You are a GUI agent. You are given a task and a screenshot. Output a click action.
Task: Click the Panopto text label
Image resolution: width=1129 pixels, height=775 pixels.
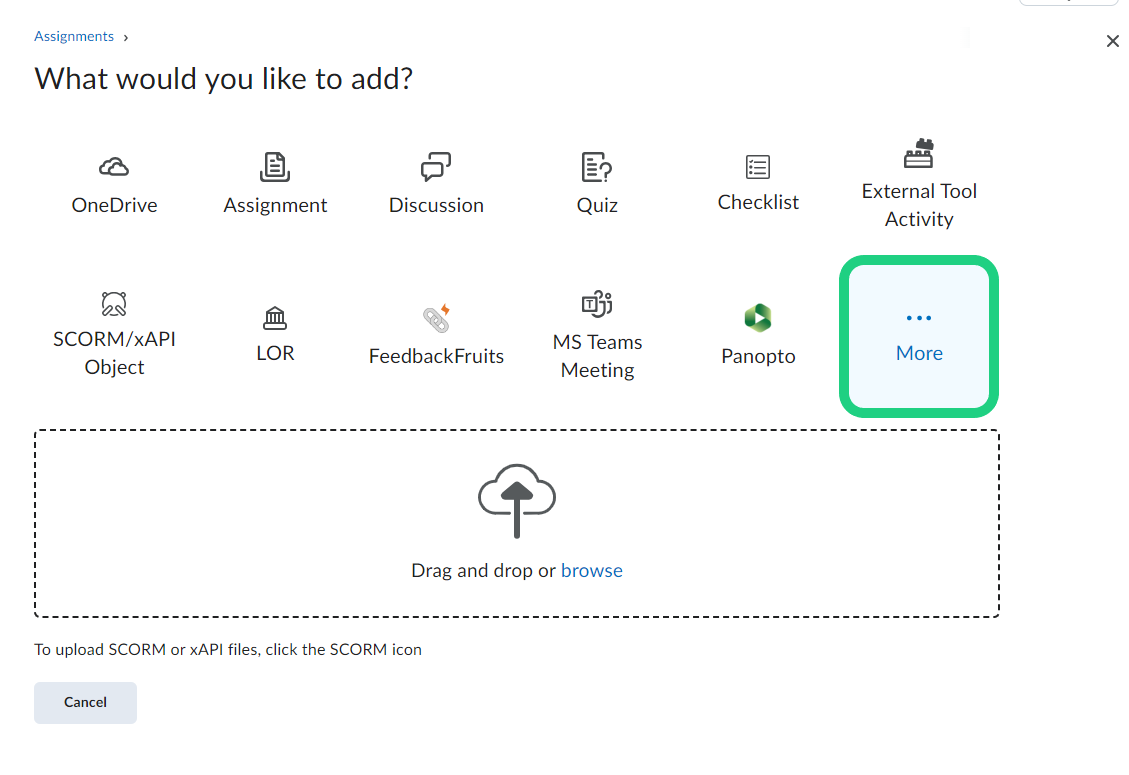[758, 357]
